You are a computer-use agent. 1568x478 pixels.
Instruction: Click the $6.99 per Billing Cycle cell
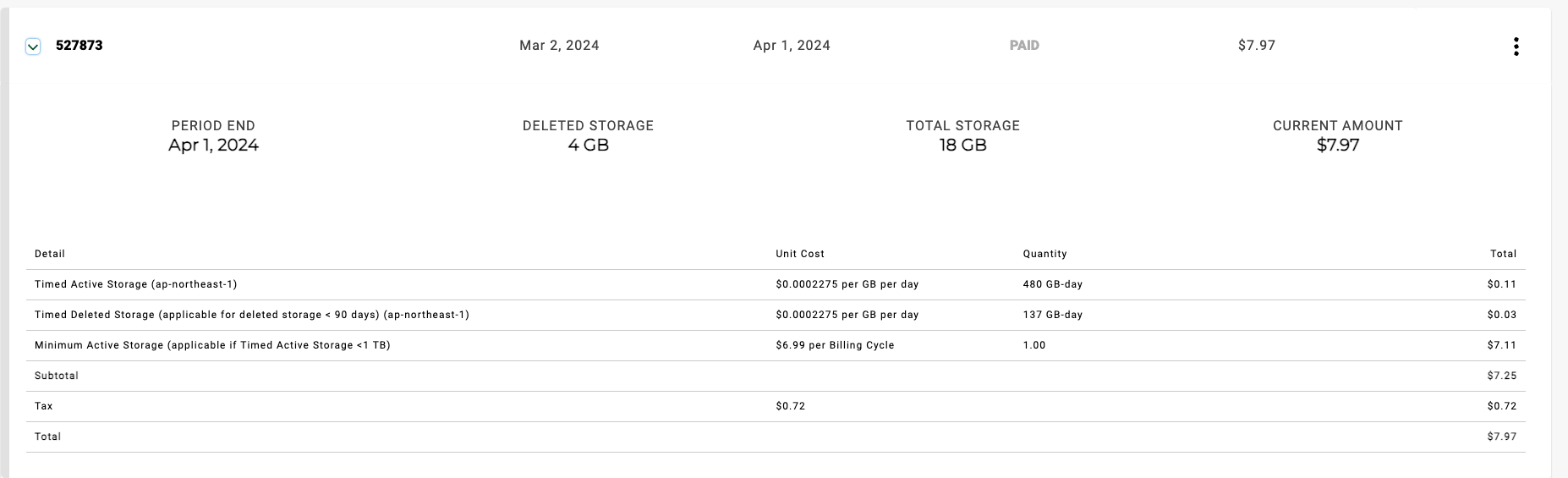(x=835, y=345)
